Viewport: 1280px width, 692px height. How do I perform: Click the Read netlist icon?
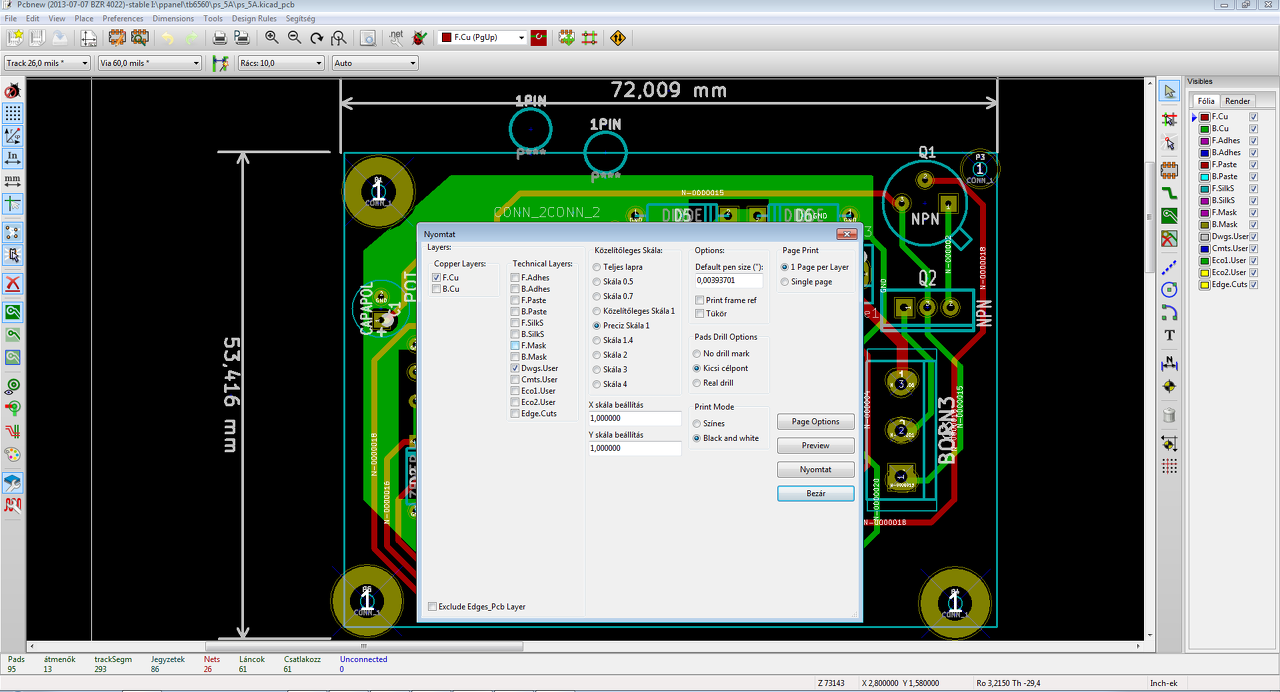(x=395, y=38)
